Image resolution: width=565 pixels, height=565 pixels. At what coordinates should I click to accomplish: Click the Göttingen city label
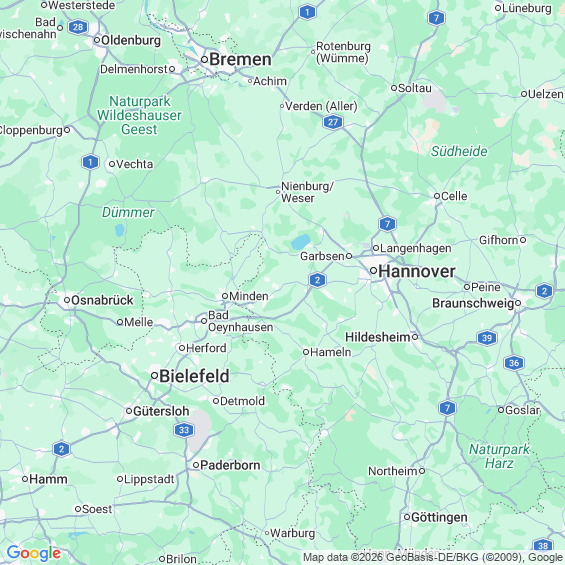tap(439, 517)
